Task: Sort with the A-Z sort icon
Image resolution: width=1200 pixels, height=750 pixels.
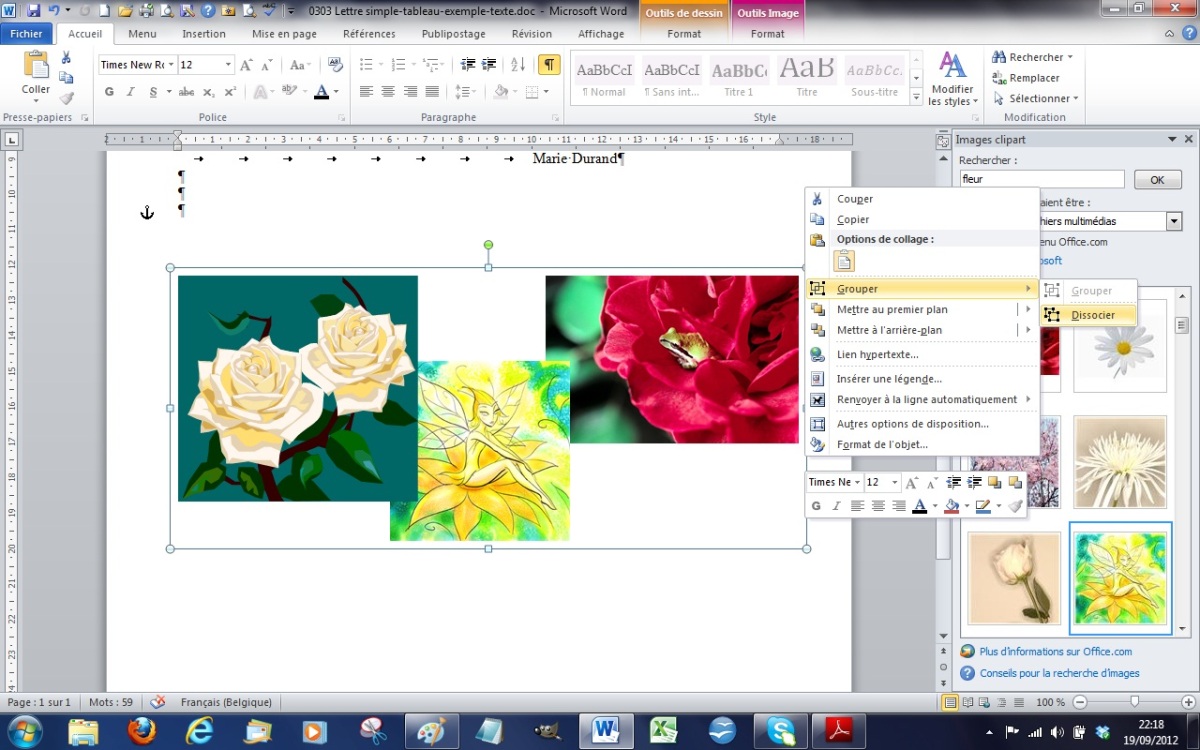Action: point(518,65)
